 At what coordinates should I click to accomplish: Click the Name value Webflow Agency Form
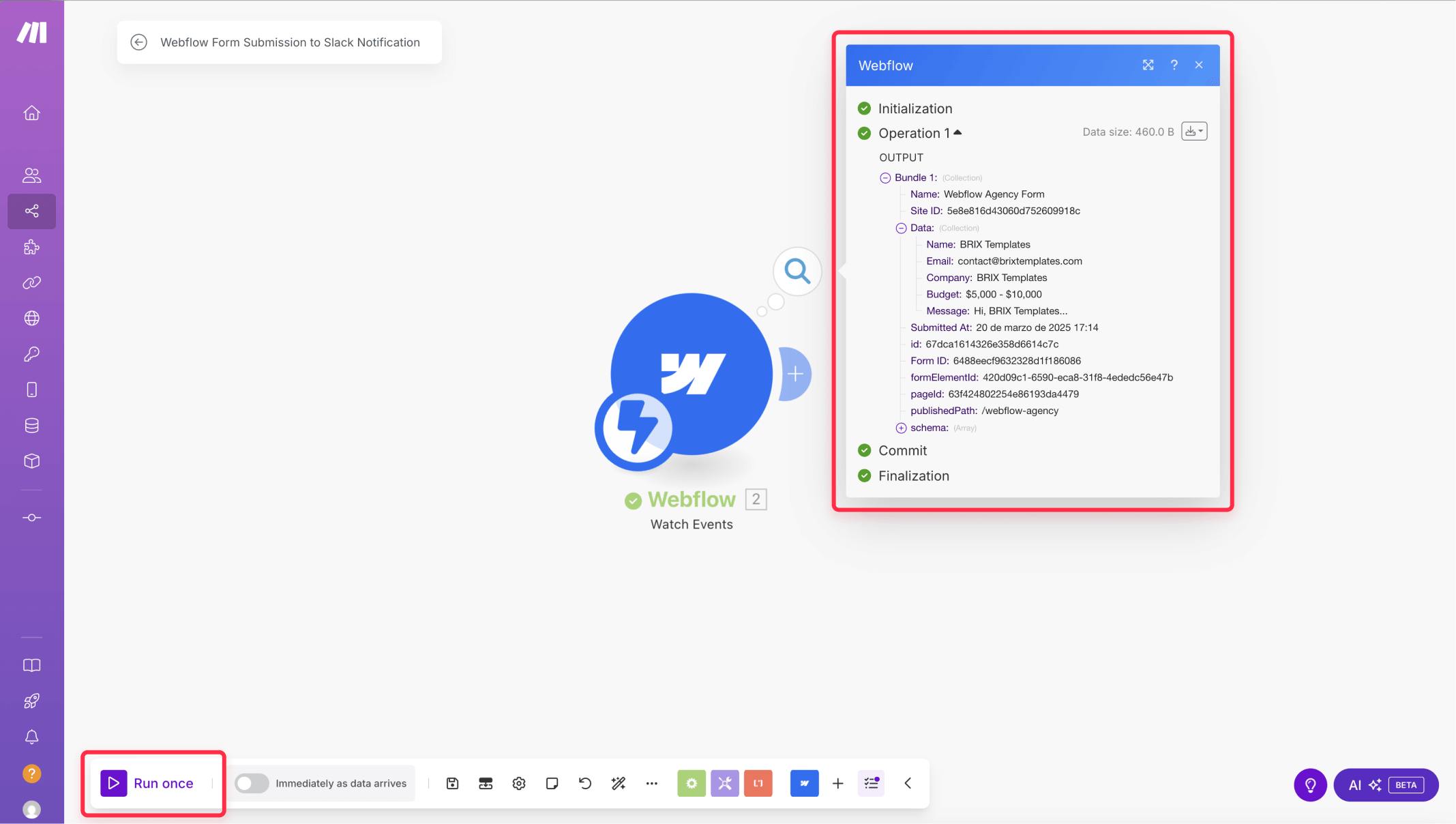994,194
